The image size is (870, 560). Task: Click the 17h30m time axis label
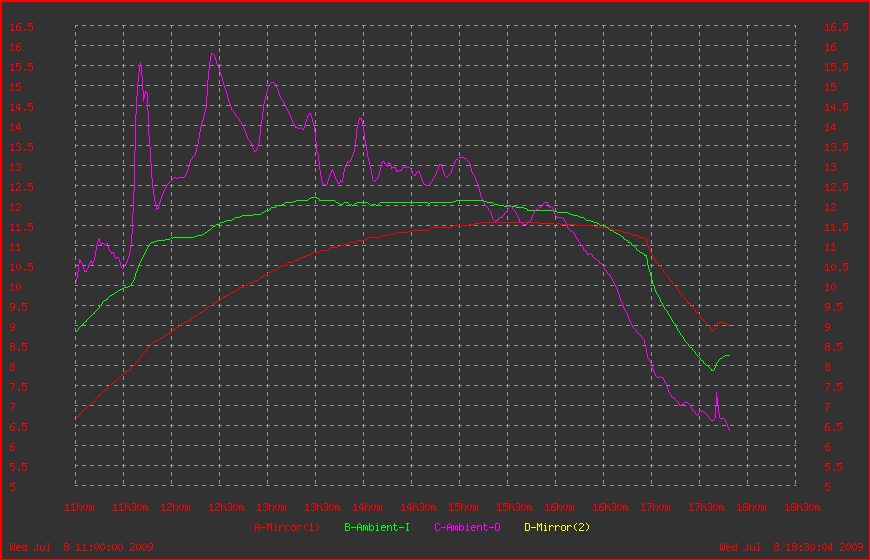click(x=706, y=507)
